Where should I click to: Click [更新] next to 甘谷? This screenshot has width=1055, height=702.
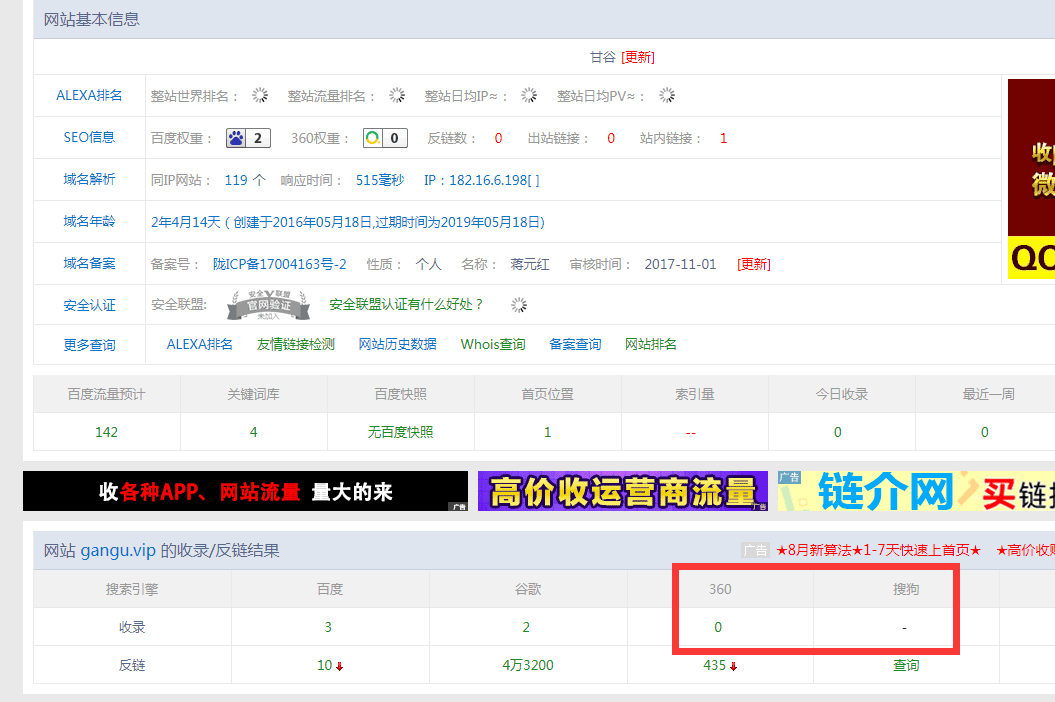click(x=637, y=57)
